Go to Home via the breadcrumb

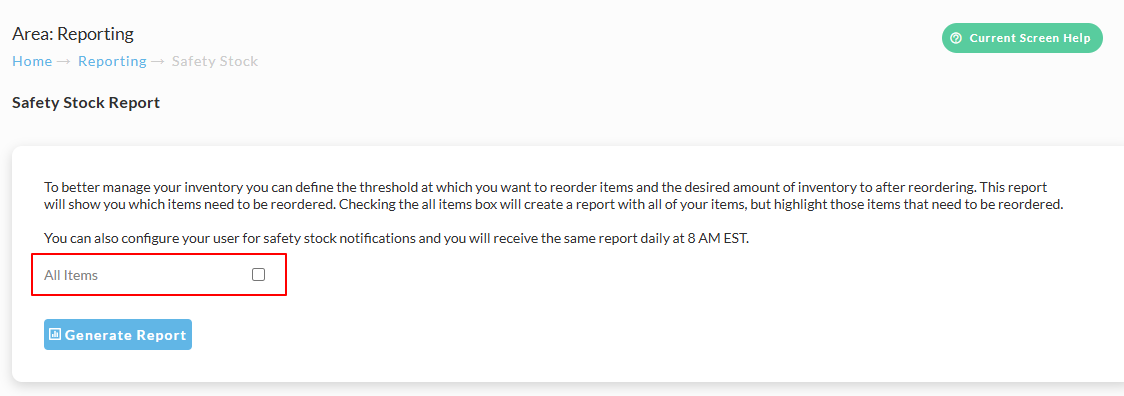[x=32, y=61]
